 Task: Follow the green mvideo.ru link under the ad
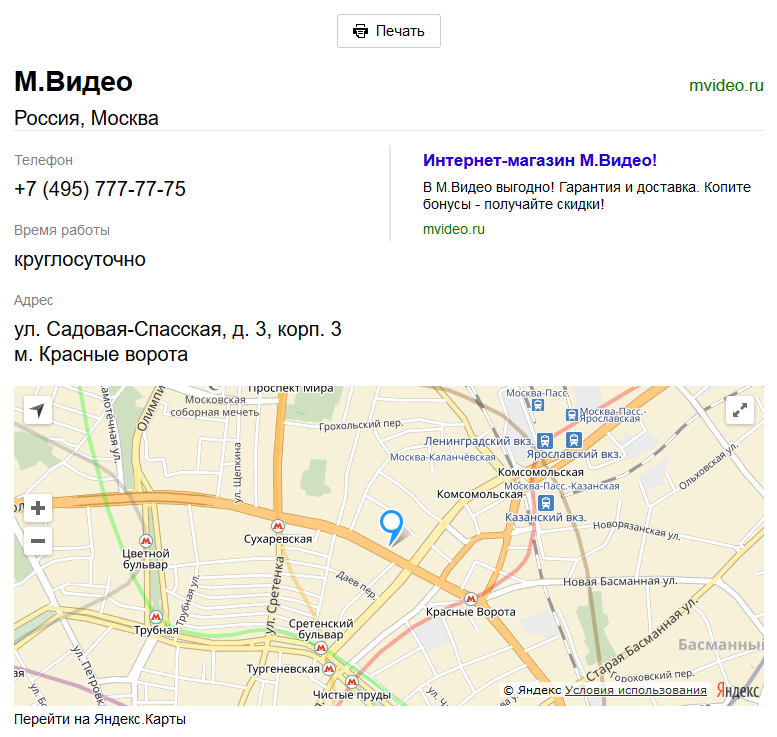[453, 229]
